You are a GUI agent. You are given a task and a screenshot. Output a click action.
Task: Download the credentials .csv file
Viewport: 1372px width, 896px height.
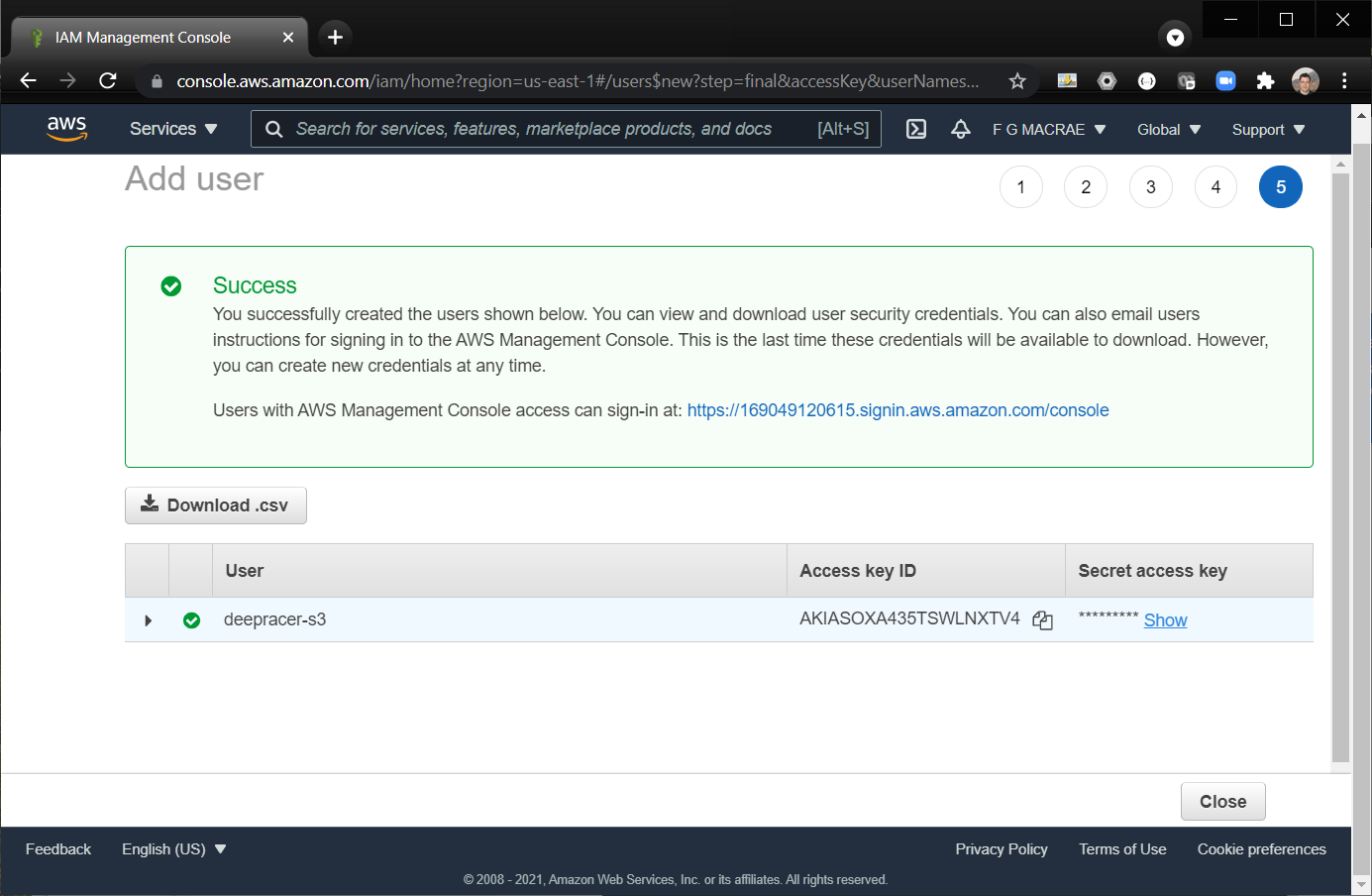coord(216,505)
